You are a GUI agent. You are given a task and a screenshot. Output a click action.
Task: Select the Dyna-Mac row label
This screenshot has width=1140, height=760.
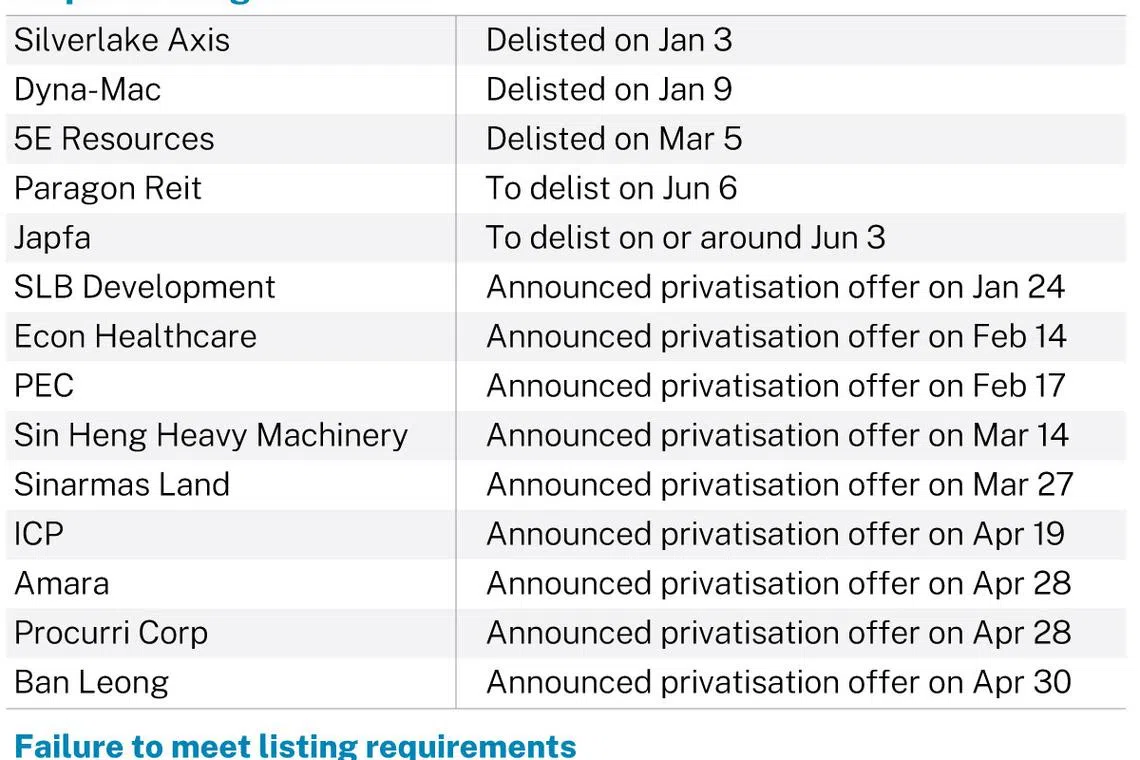tap(88, 89)
